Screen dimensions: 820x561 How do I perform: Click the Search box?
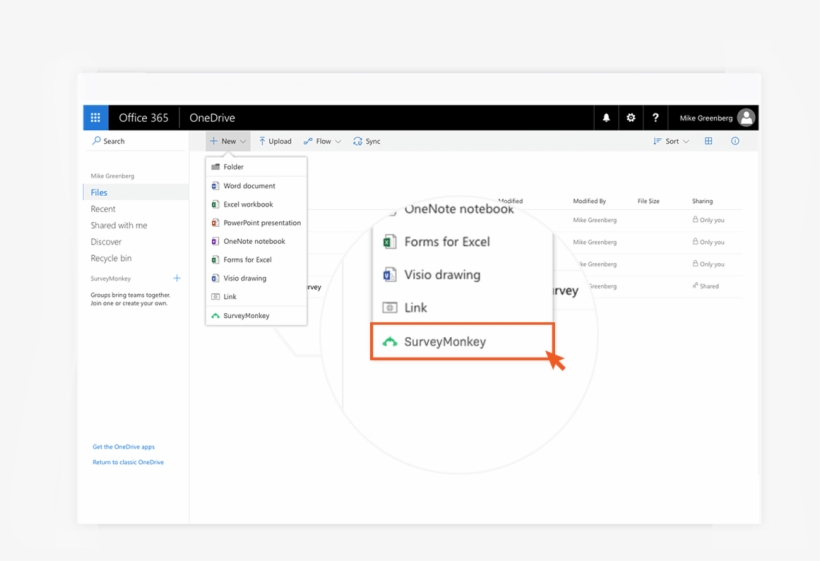(x=135, y=141)
